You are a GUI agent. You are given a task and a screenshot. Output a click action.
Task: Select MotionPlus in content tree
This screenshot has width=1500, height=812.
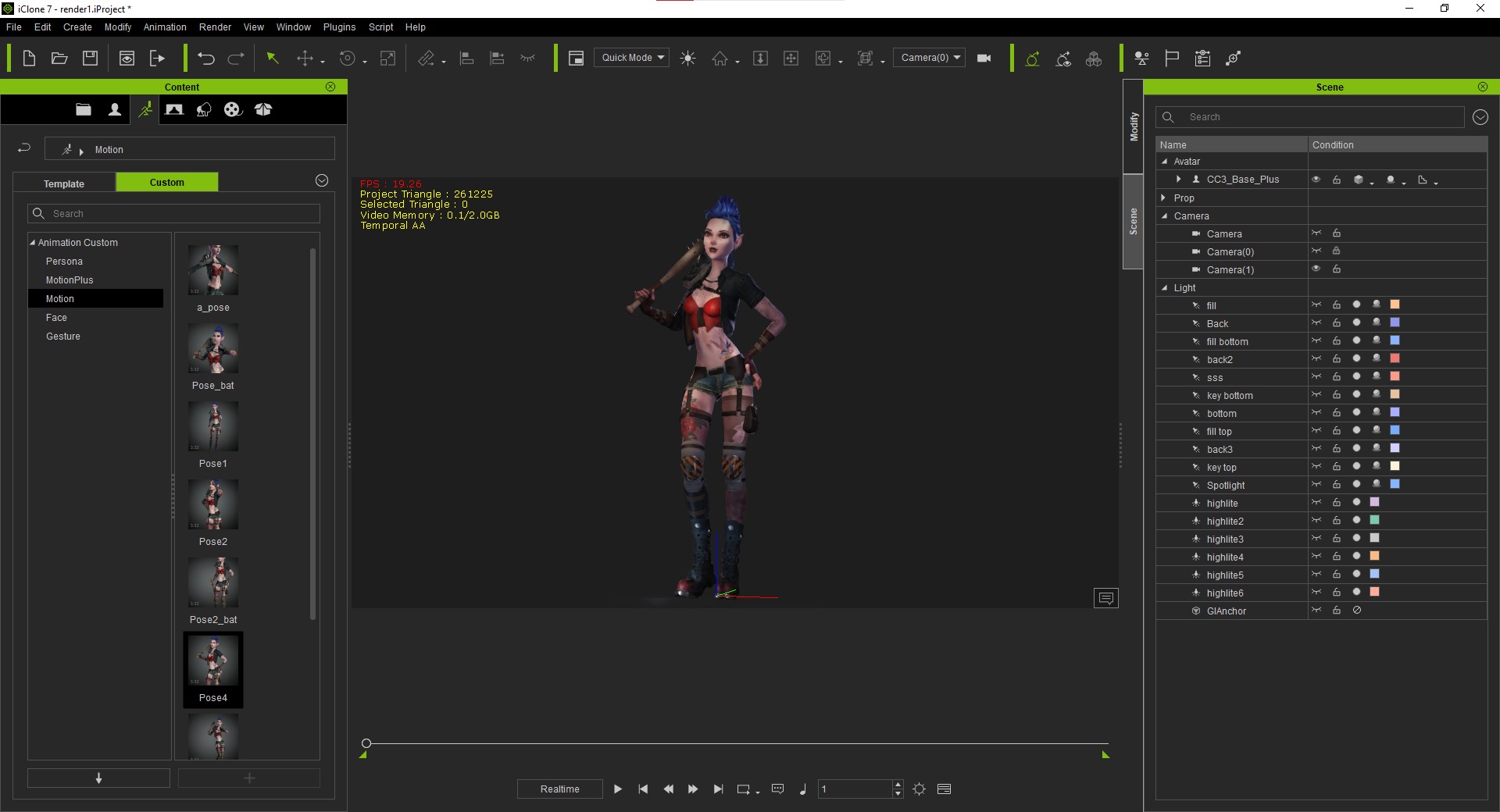(x=70, y=280)
